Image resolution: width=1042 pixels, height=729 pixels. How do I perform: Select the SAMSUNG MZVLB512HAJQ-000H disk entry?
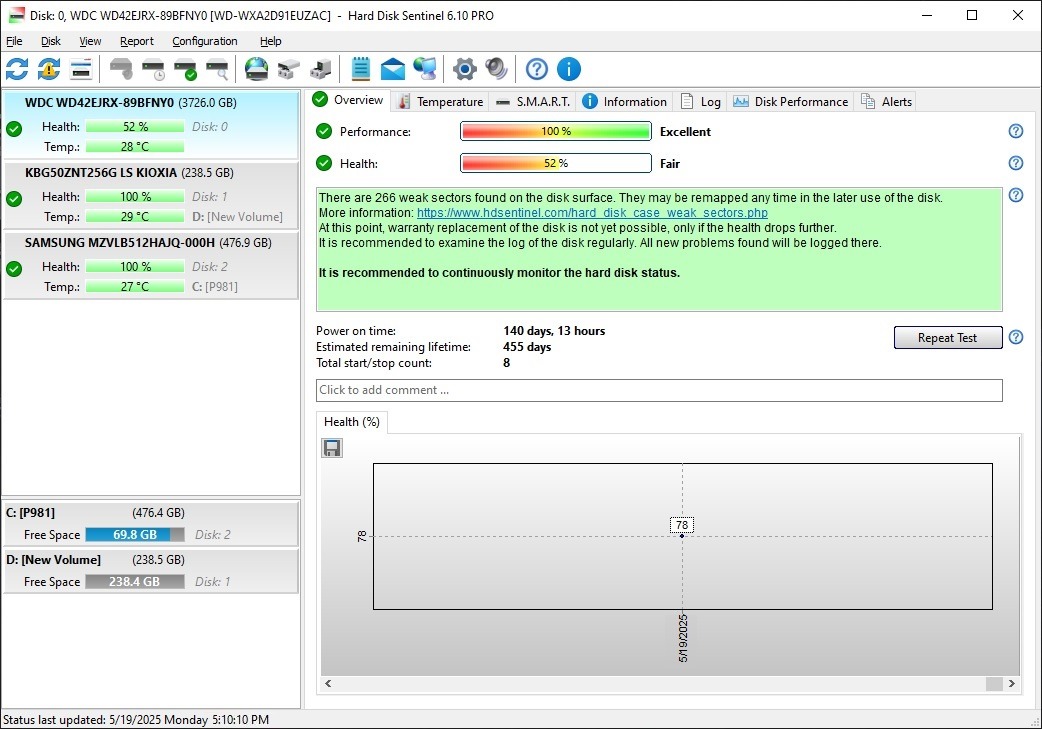click(151, 265)
